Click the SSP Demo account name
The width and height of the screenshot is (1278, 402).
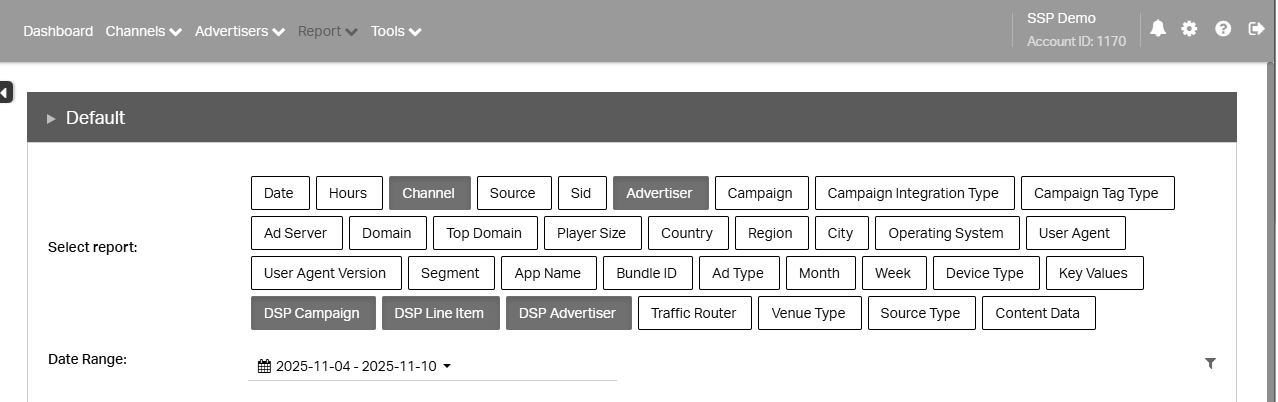(1061, 18)
